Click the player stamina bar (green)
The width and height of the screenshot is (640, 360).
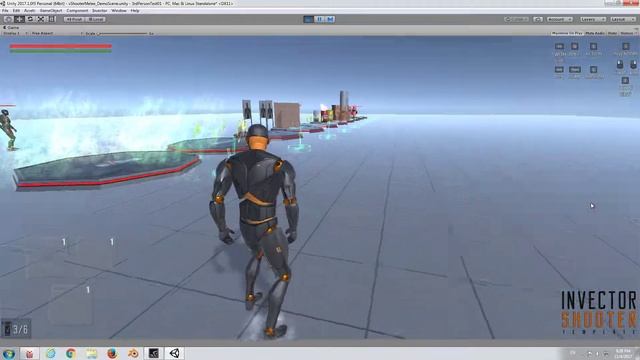[61, 51]
